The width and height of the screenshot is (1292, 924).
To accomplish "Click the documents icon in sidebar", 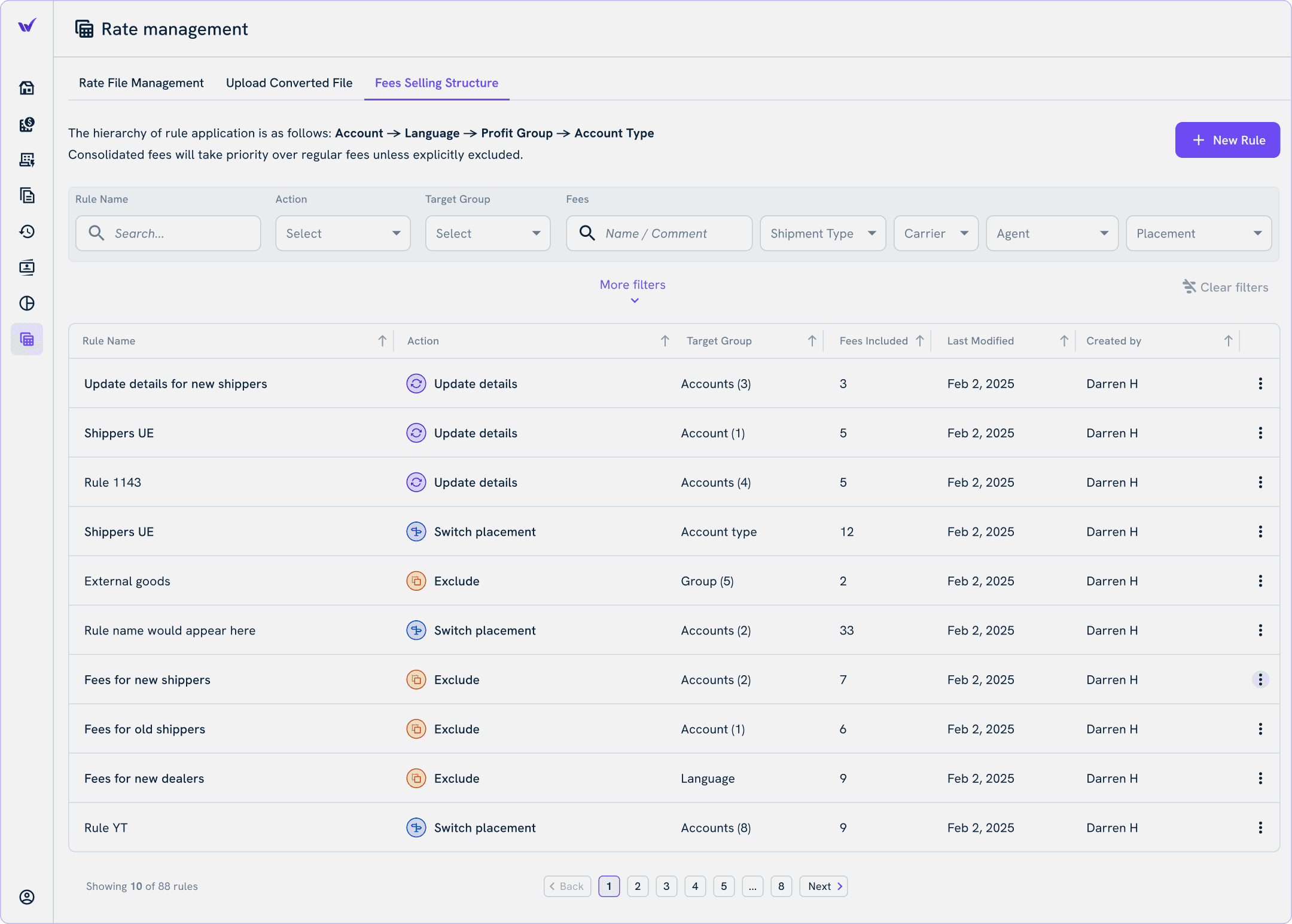I will (27, 196).
